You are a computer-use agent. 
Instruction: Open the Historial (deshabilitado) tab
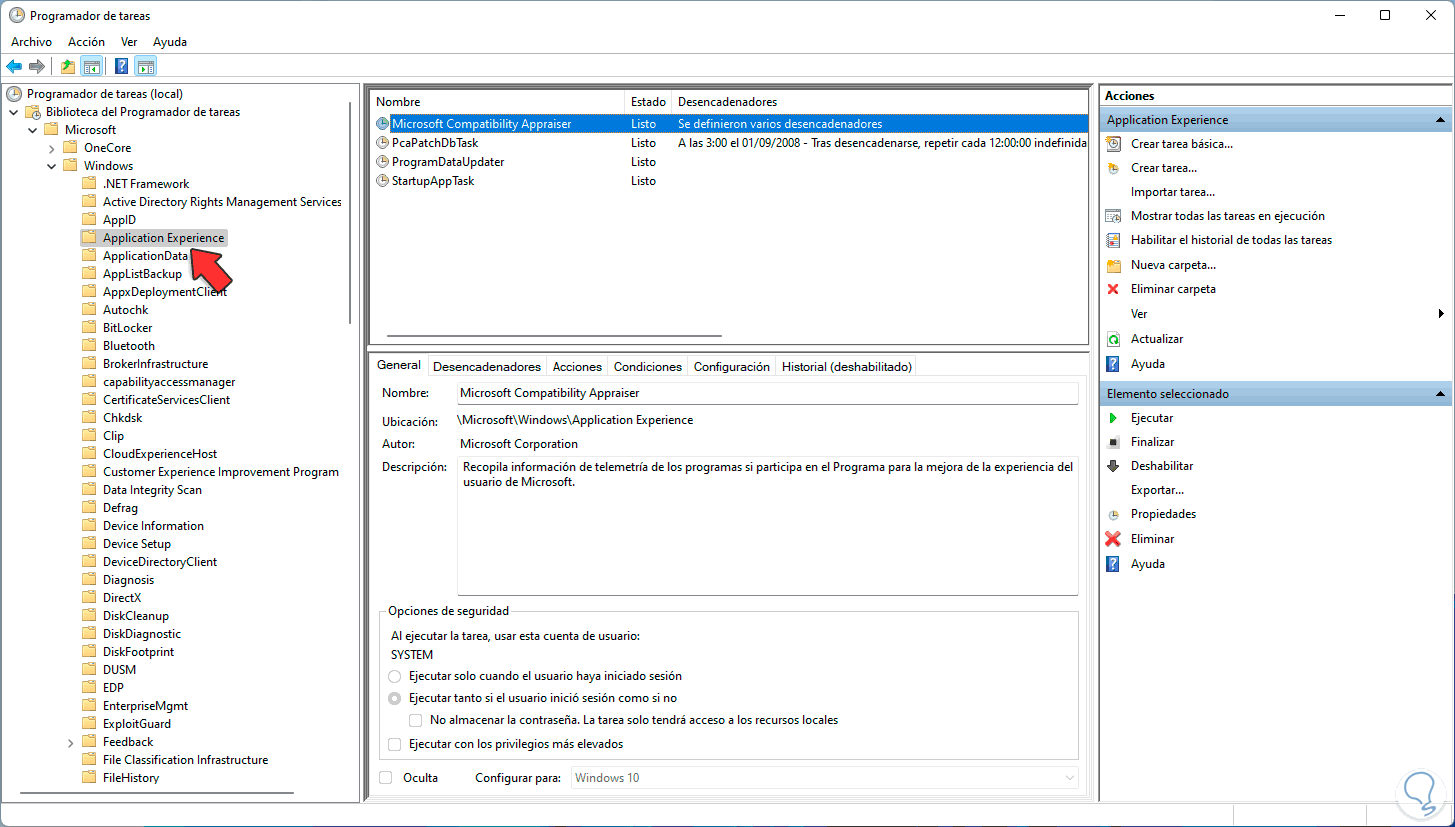click(847, 367)
